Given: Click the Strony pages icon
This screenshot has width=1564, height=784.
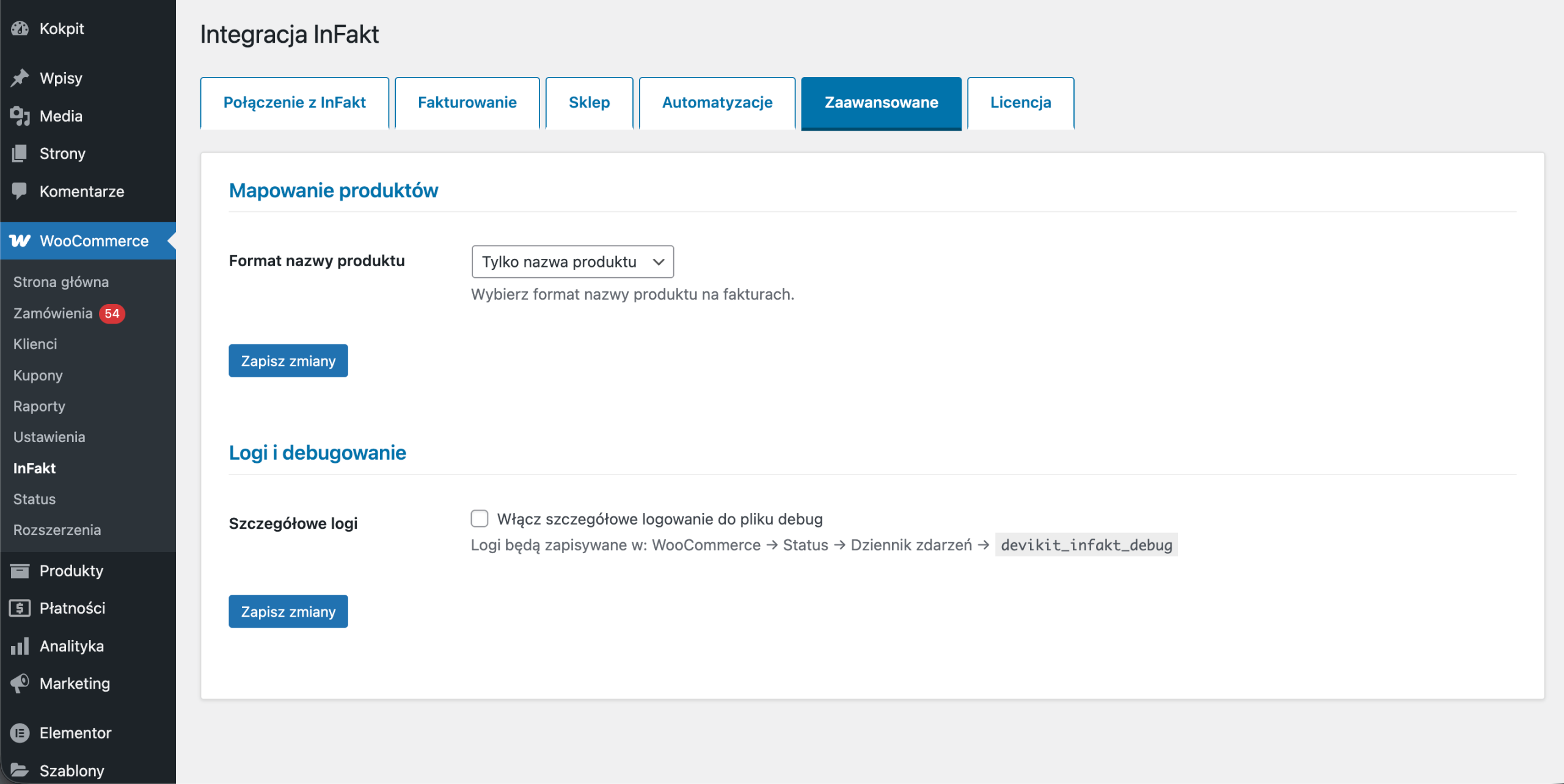Looking at the screenshot, I should [20, 153].
